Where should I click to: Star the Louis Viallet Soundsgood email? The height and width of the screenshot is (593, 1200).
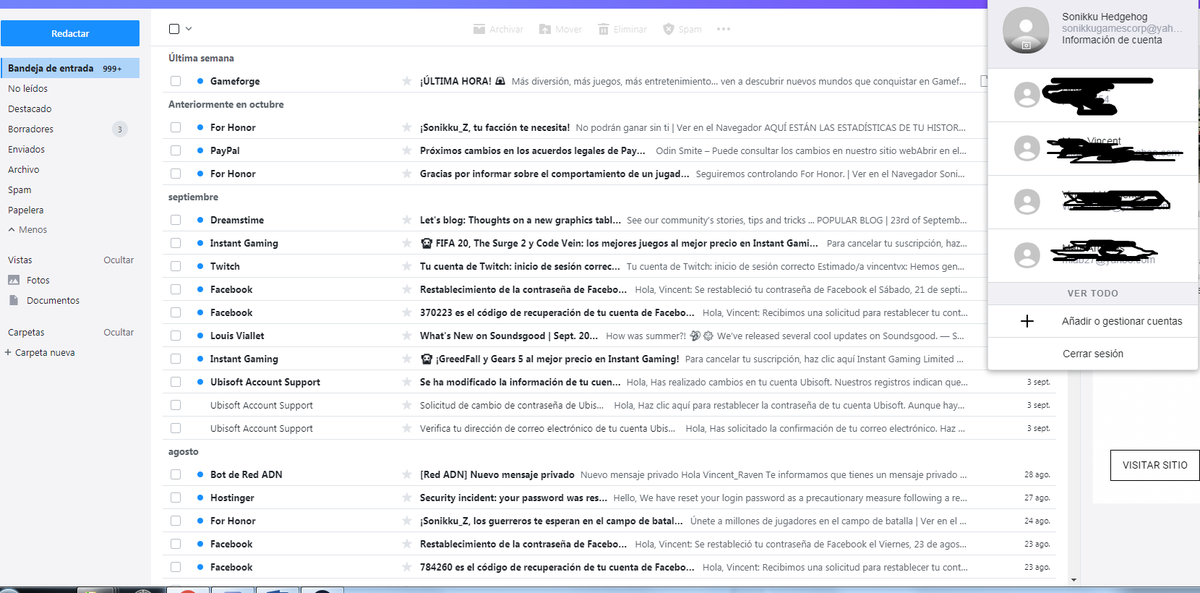pos(406,336)
